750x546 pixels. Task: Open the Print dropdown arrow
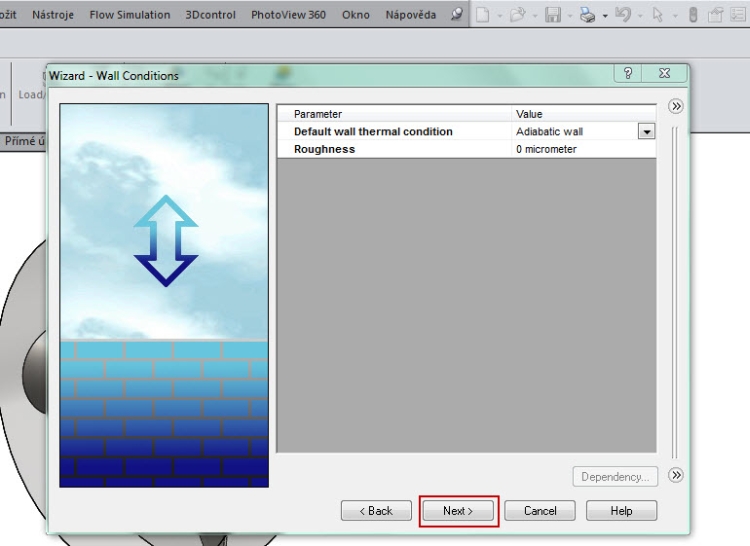click(605, 16)
